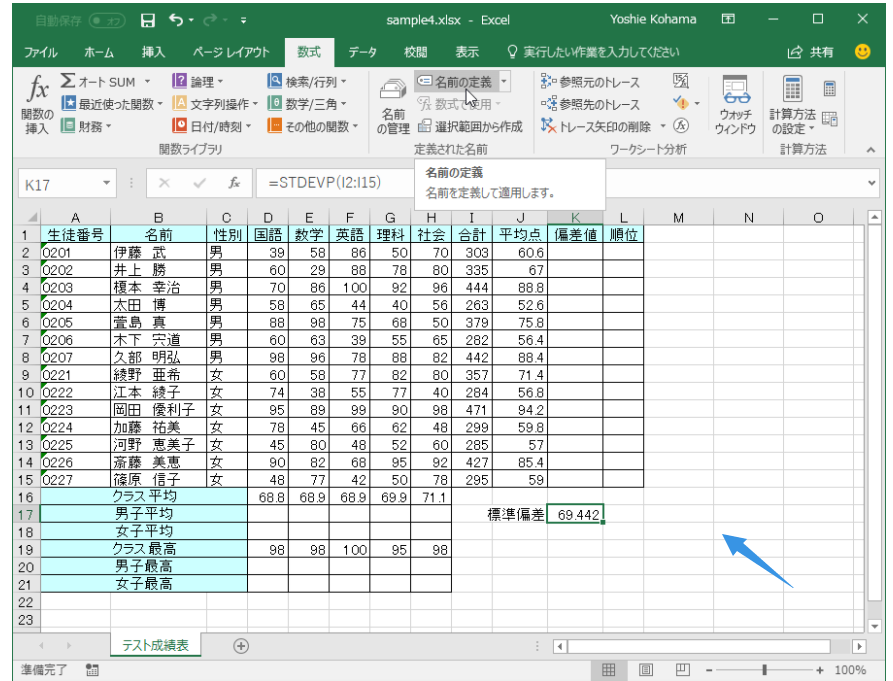This screenshot has height=681, width=893.
Task: Click the zoom out minus button
Action: pyautogui.click(x=709, y=670)
